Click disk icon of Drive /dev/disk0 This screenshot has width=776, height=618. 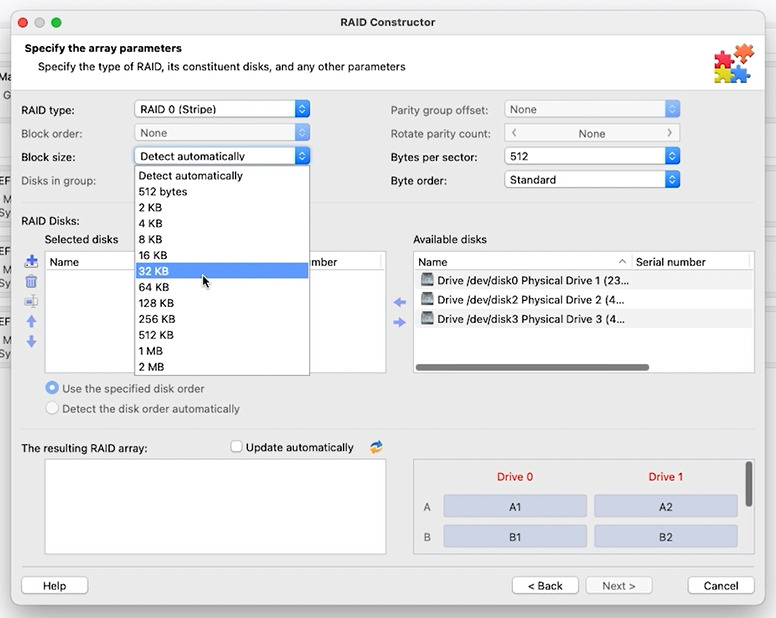427,280
